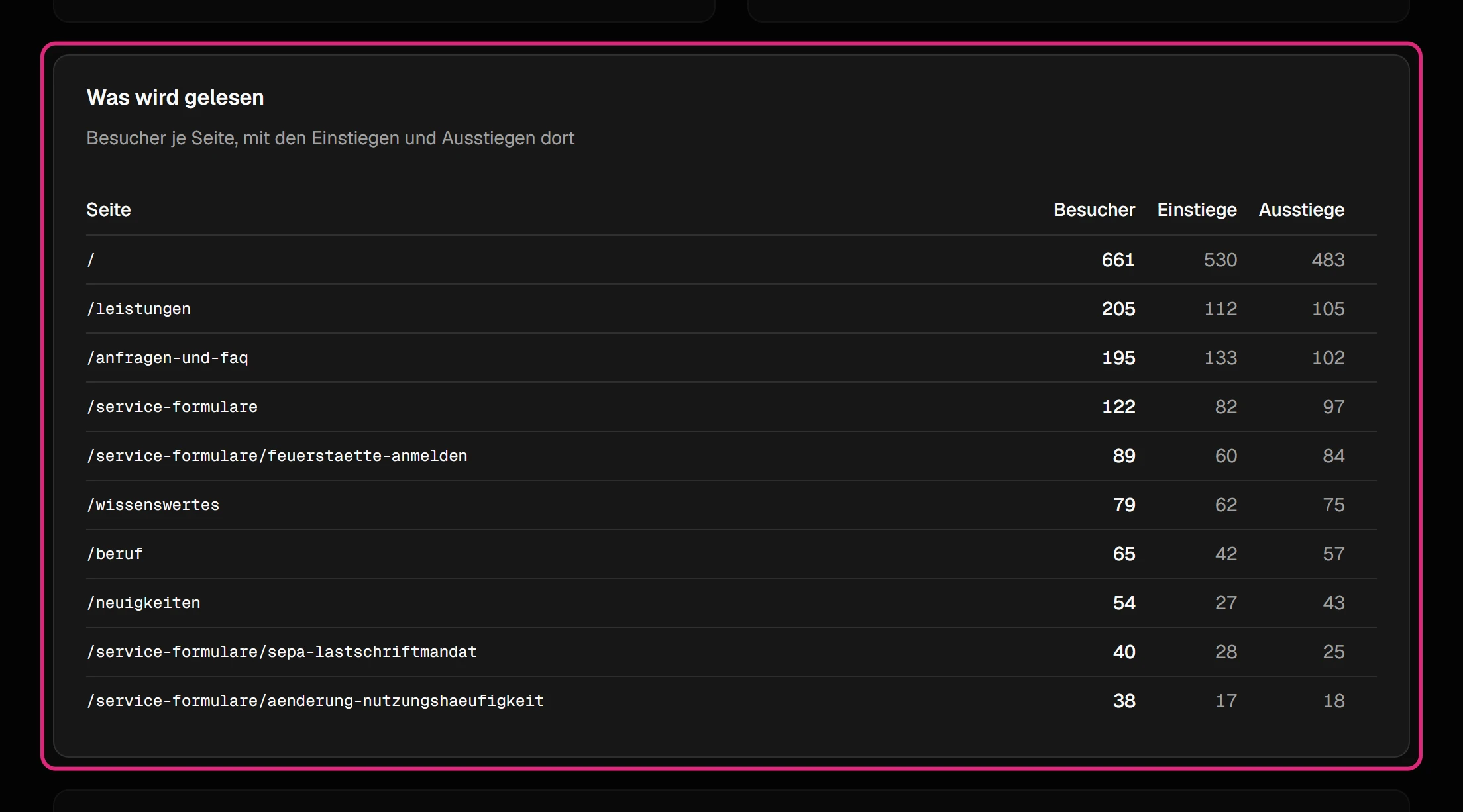Viewport: 1463px width, 812px height.
Task: Select the root page path "/"
Action: tap(91, 260)
